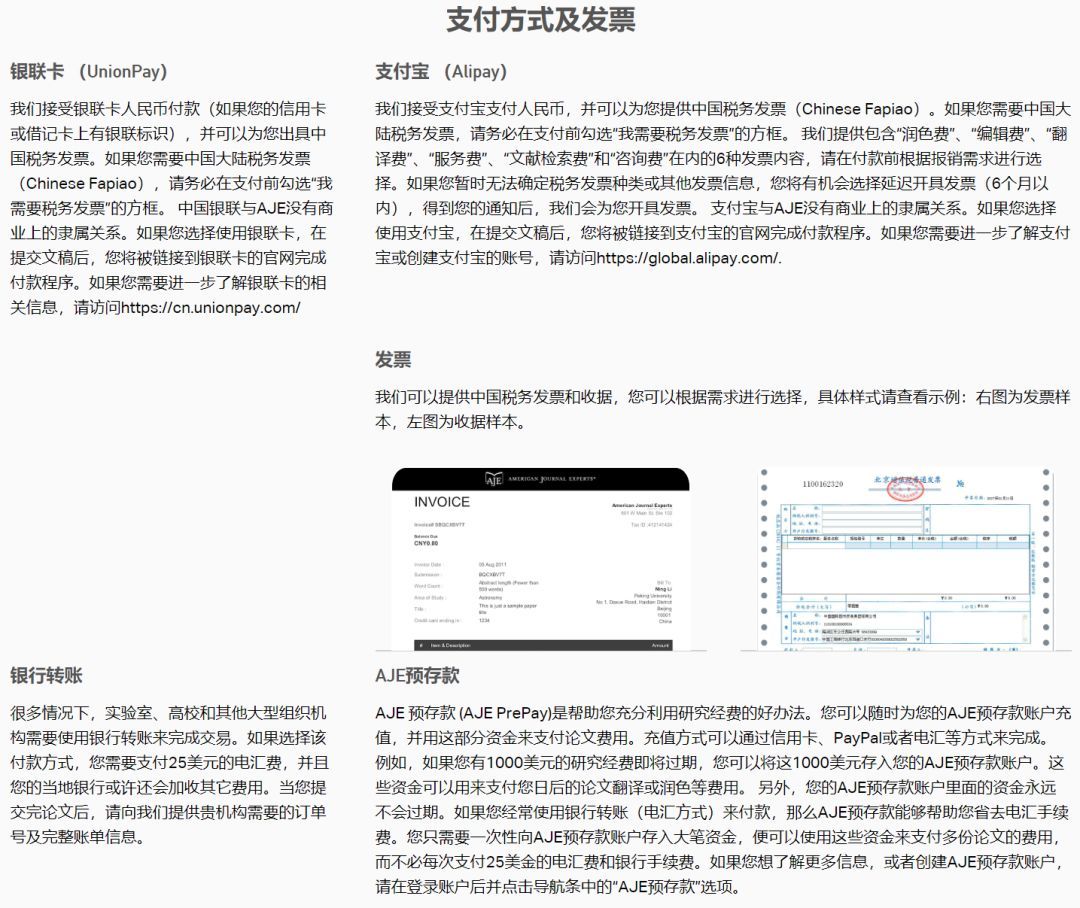The width and height of the screenshot is (1080, 908).
Task: Click the text 我们接受支付宝支付人民币
Action: point(470,109)
